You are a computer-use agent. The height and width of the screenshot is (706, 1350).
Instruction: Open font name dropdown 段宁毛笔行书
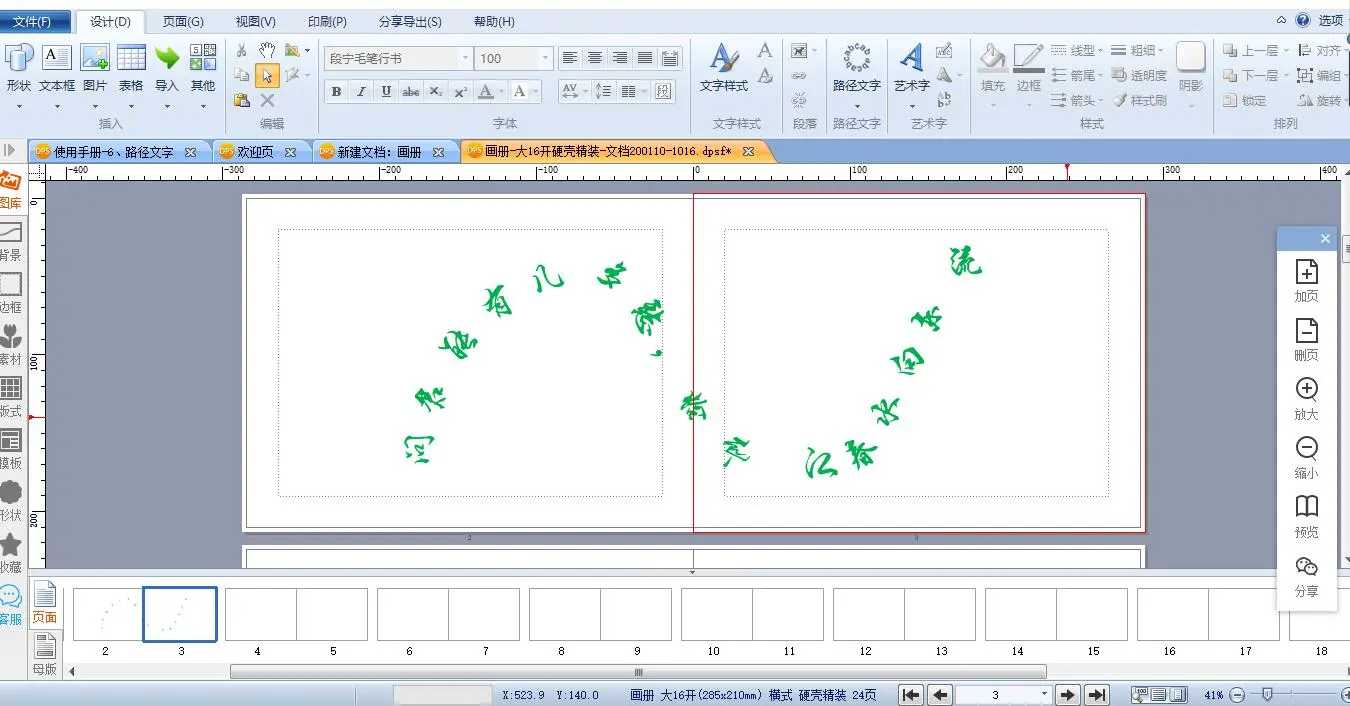[465, 59]
